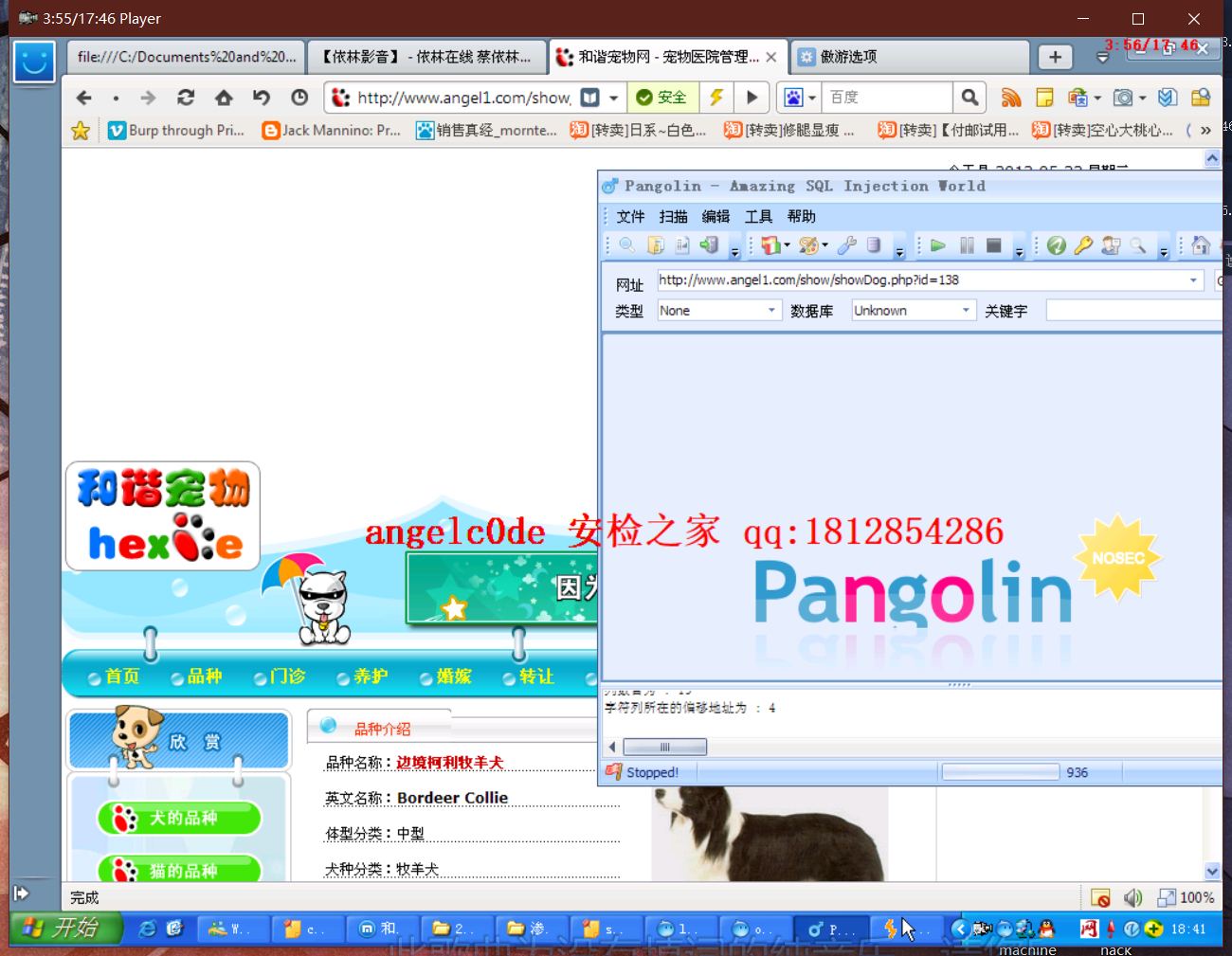Viewport: 1232px width, 956px height.
Task: Expand the translate tool dropdown arrow
Action: coord(1097,98)
